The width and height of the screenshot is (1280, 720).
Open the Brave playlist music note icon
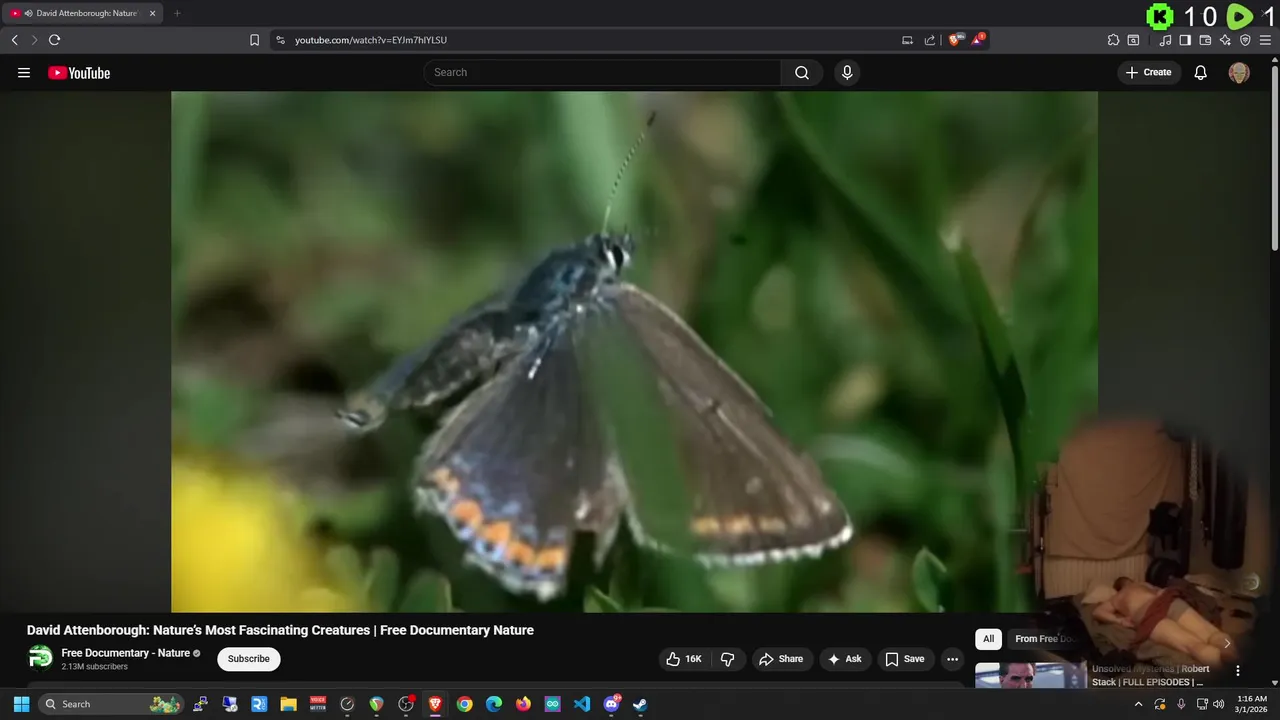pos(1165,40)
